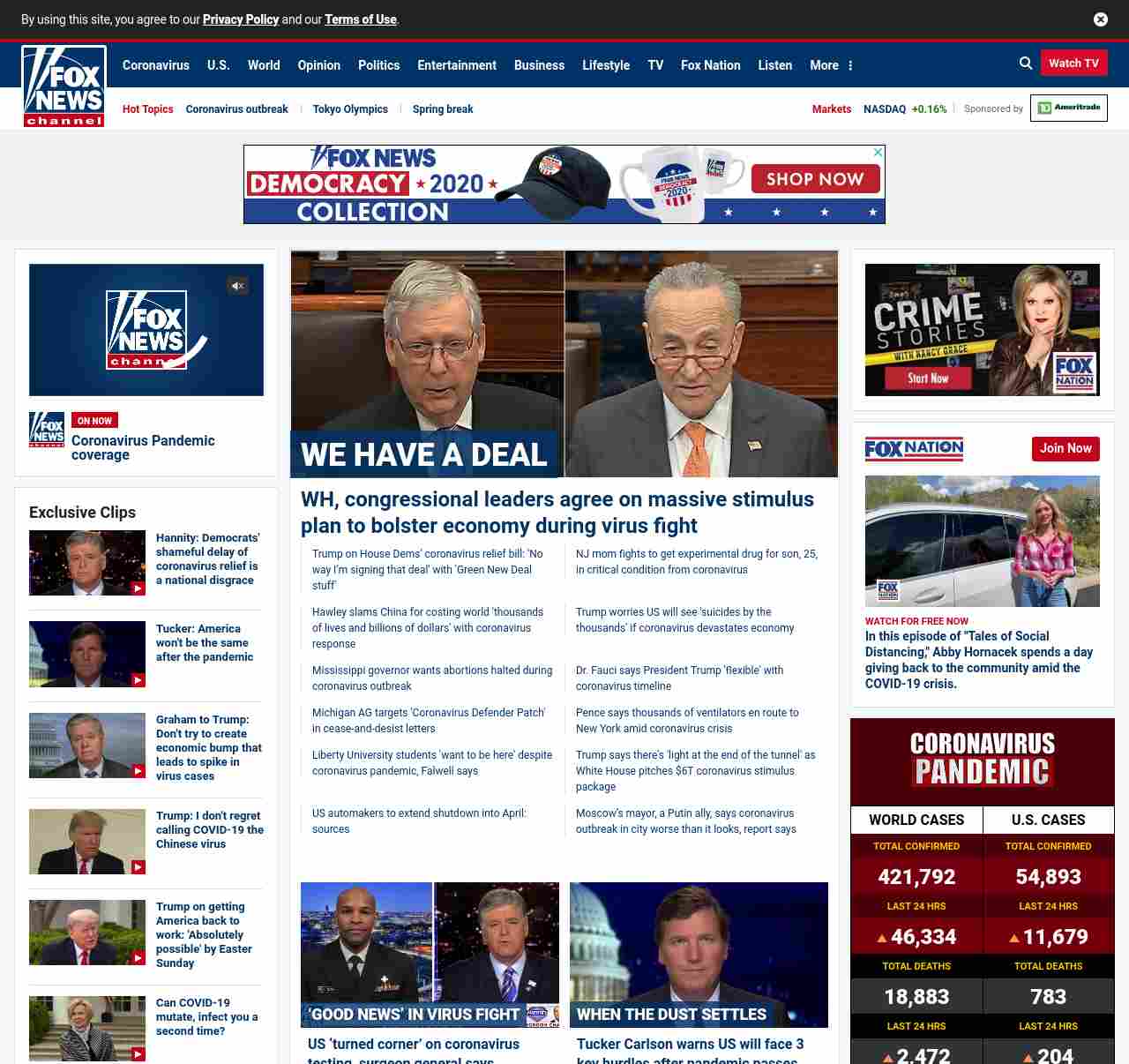Unmute the Fox News live video
Image resolution: width=1129 pixels, height=1064 pixels.
pos(237,286)
